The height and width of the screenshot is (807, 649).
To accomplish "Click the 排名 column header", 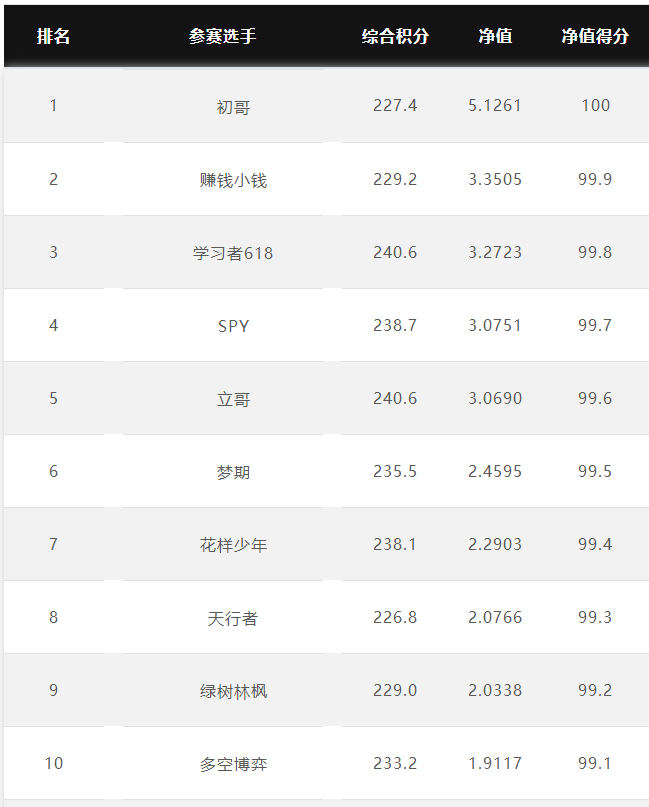I will (x=53, y=36).
